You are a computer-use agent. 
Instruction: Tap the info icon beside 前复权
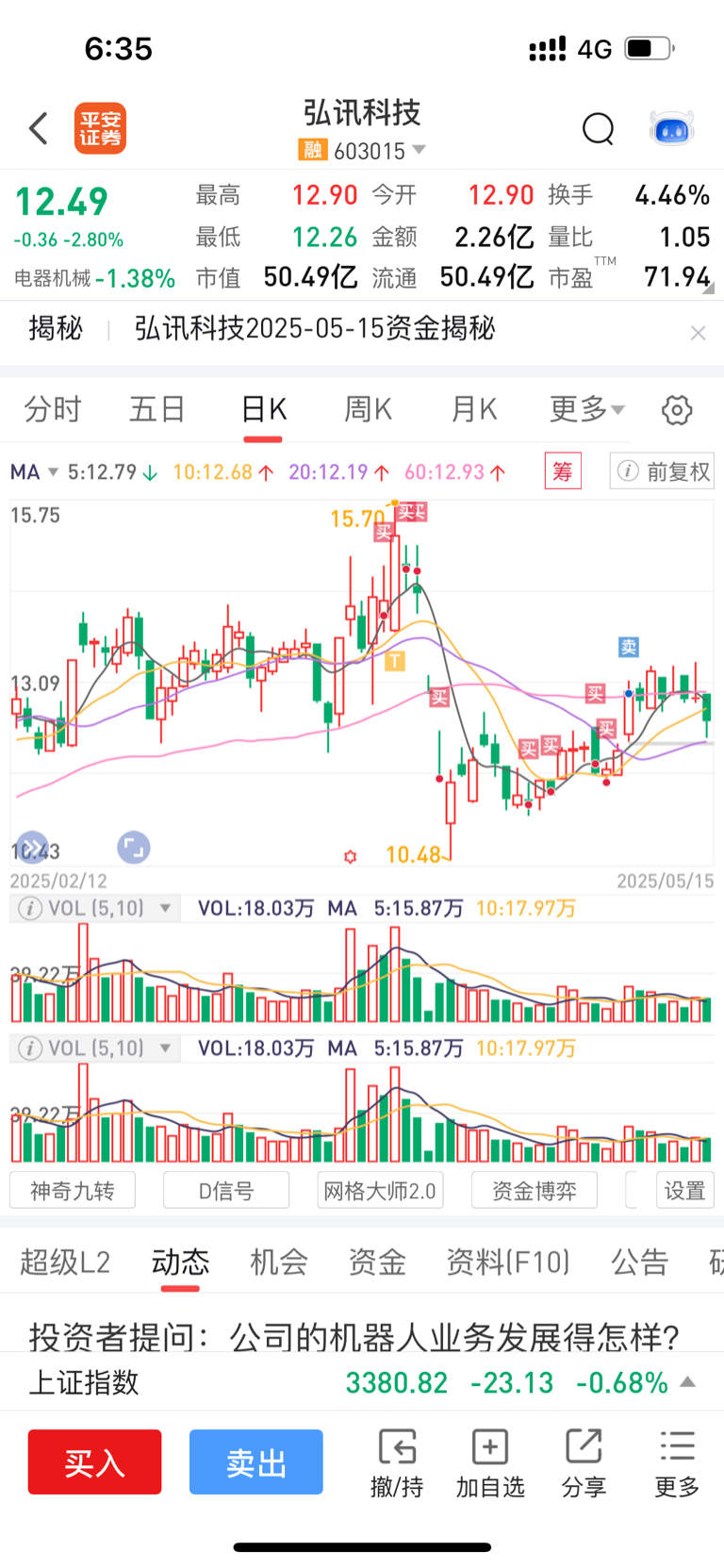tap(628, 470)
